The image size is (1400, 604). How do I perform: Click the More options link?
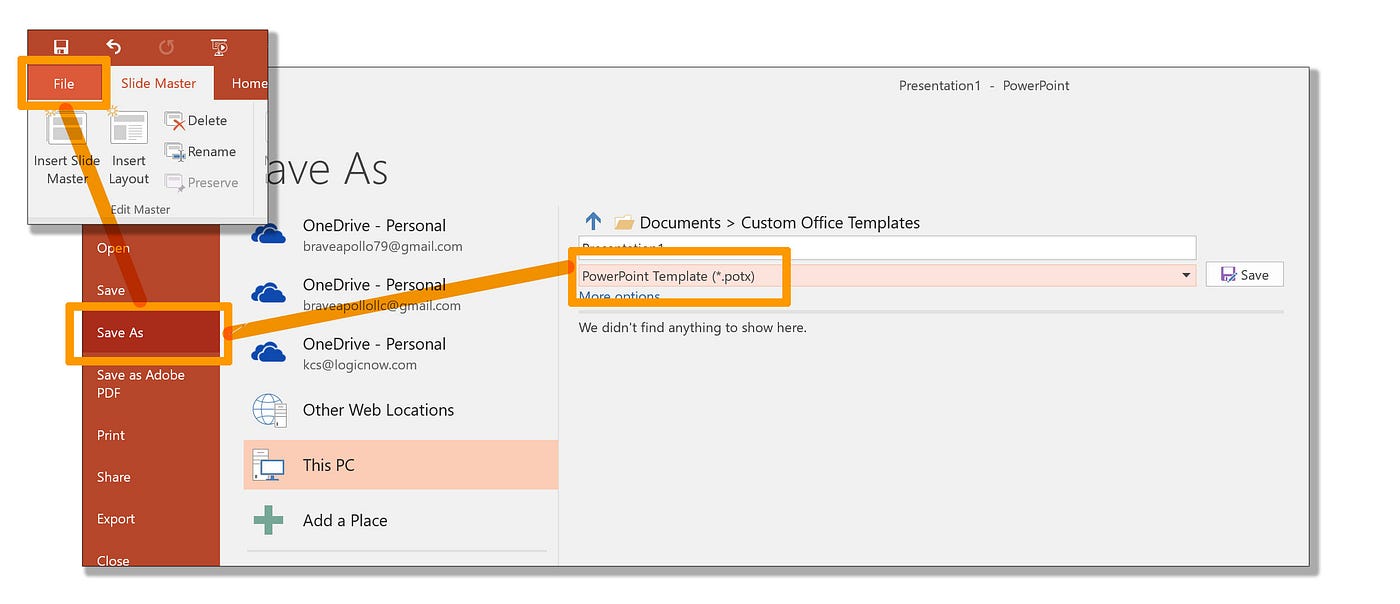tap(619, 297)
